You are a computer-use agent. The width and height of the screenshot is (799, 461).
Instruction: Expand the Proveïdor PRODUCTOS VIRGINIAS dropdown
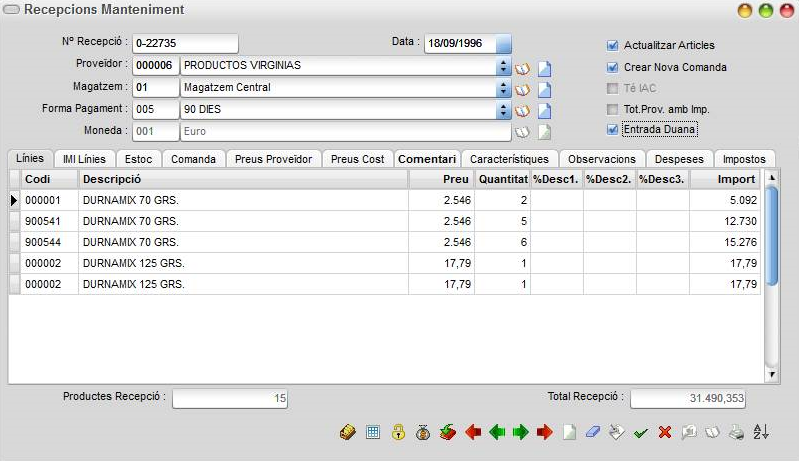pyautogui.click(x=503, y=66)
